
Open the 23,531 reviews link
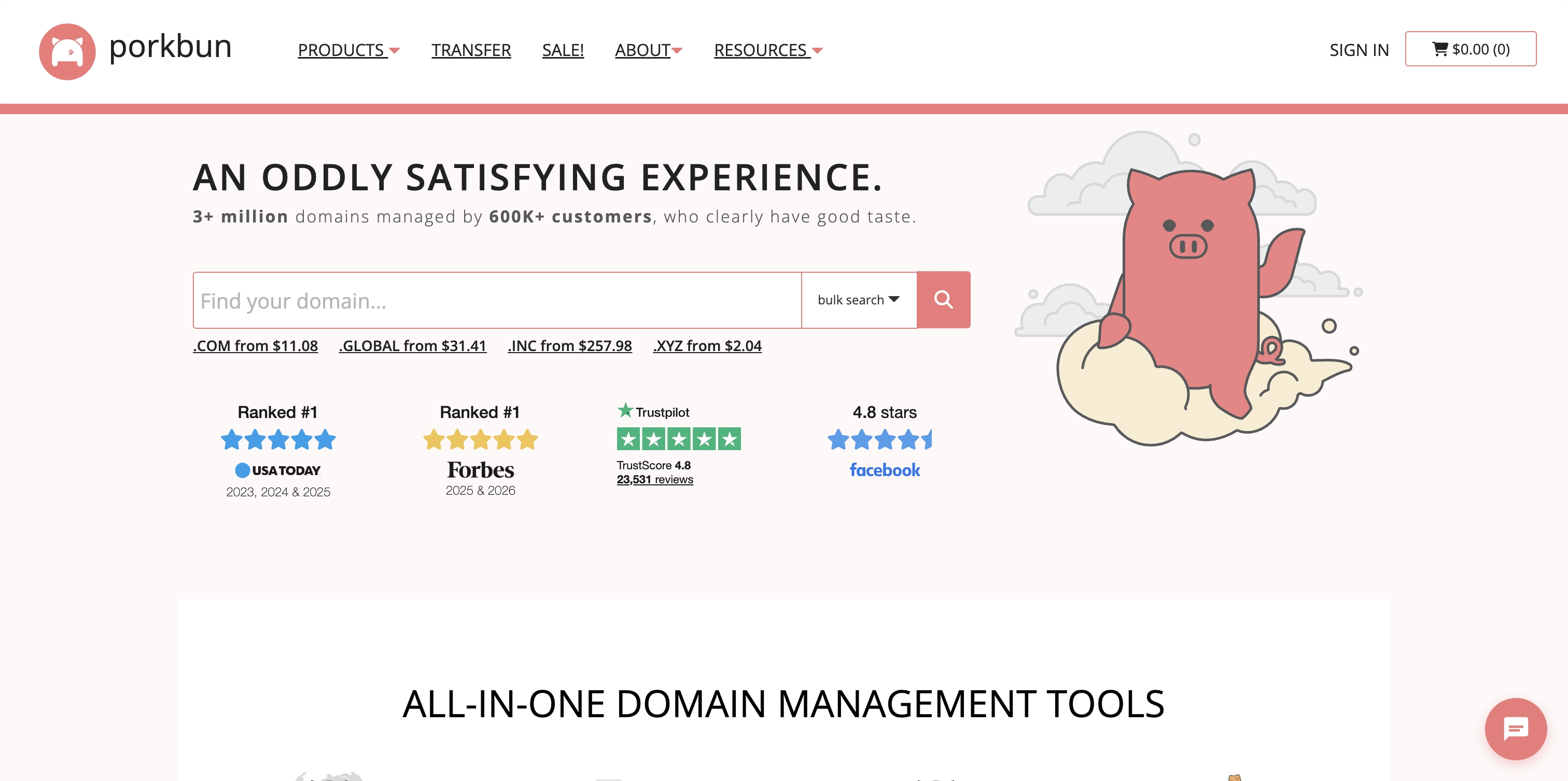pos(655,479)
